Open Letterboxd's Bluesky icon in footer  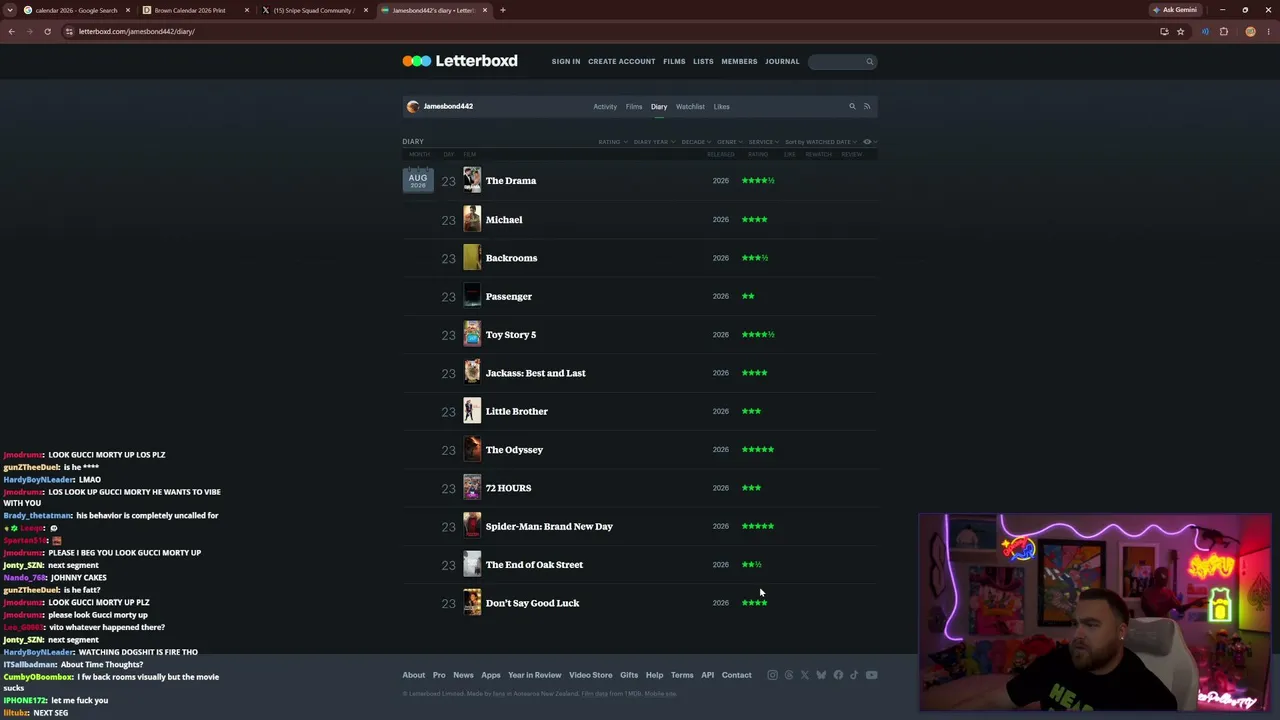[x=821, y=675]
